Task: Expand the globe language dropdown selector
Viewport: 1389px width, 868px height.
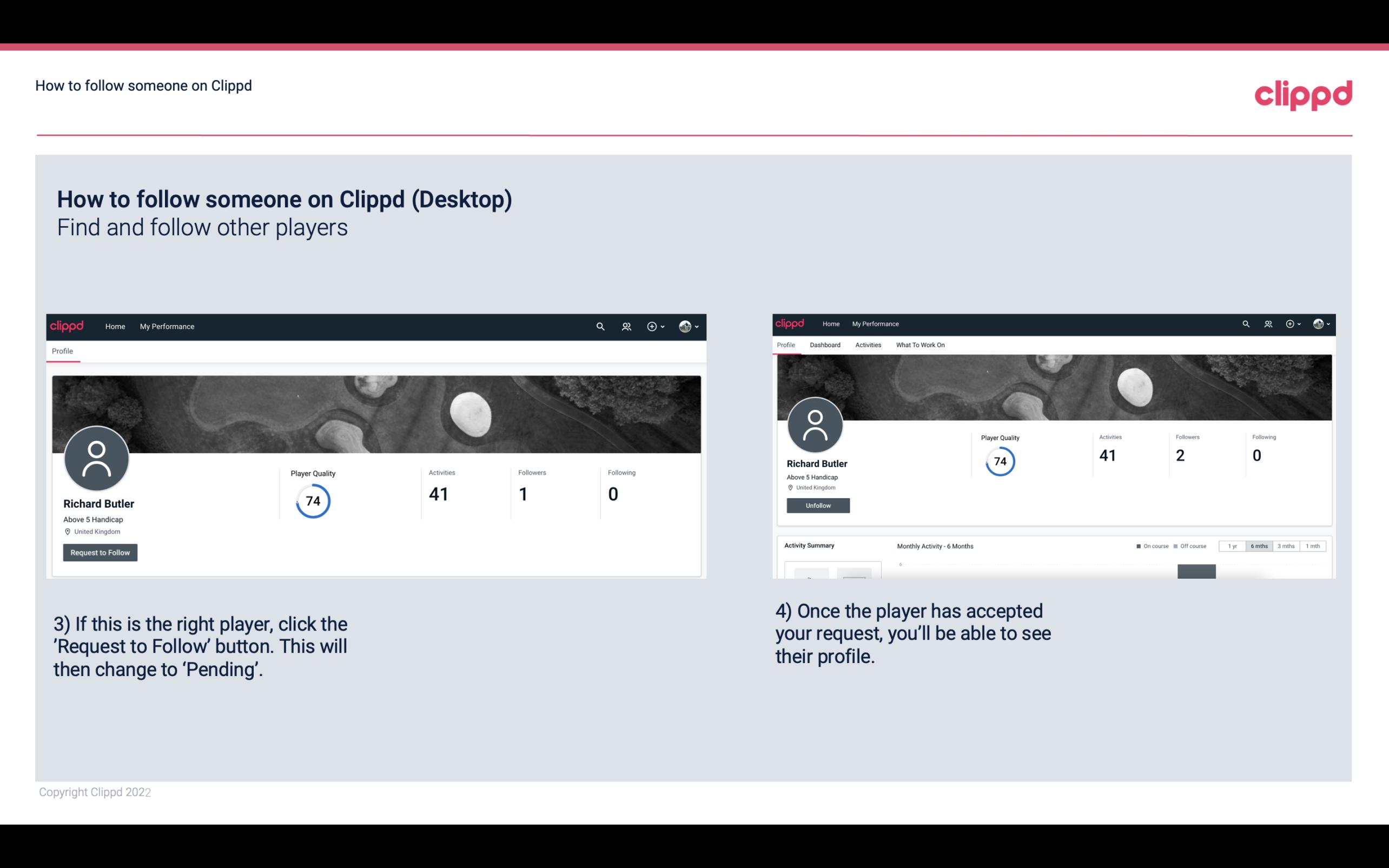Action: (689, 327)
